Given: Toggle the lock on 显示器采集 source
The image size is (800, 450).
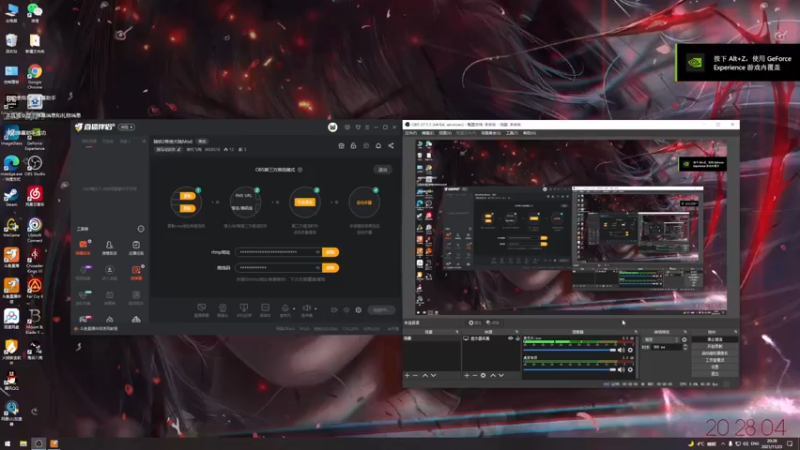Looking at the screenshot, I should (517, 338).
